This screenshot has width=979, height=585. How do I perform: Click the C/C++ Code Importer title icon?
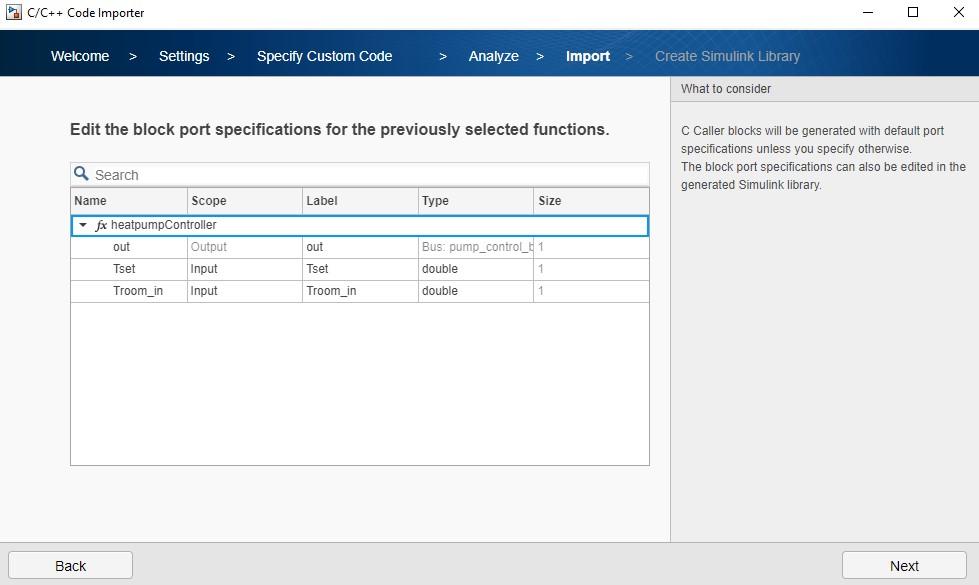[13, 13]
